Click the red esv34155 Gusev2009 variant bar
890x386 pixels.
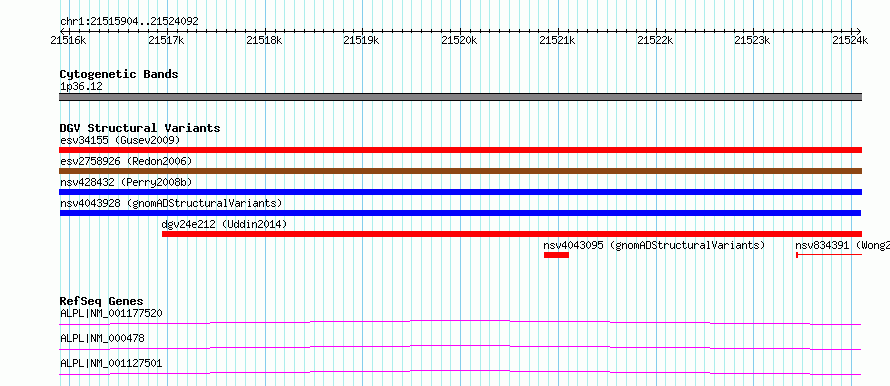[460, 150]
